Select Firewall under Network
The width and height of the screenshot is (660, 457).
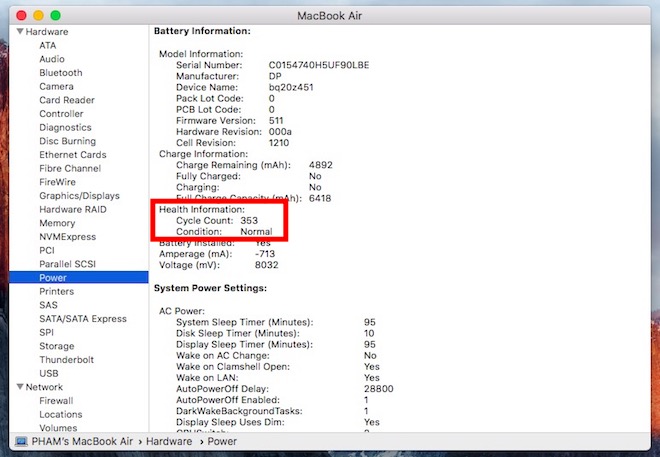(x=56, y=401)
